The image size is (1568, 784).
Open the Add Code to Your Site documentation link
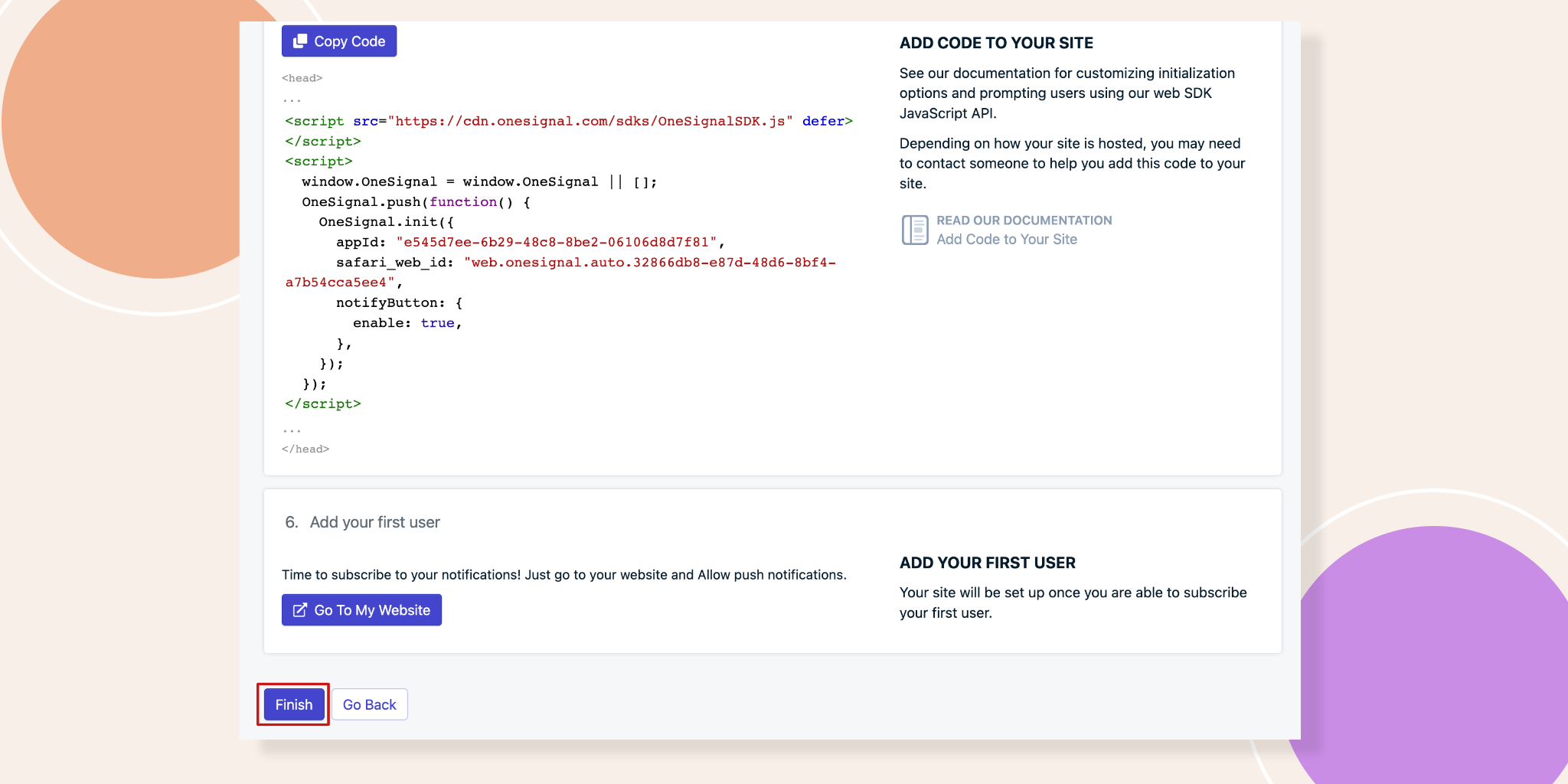1007,239
